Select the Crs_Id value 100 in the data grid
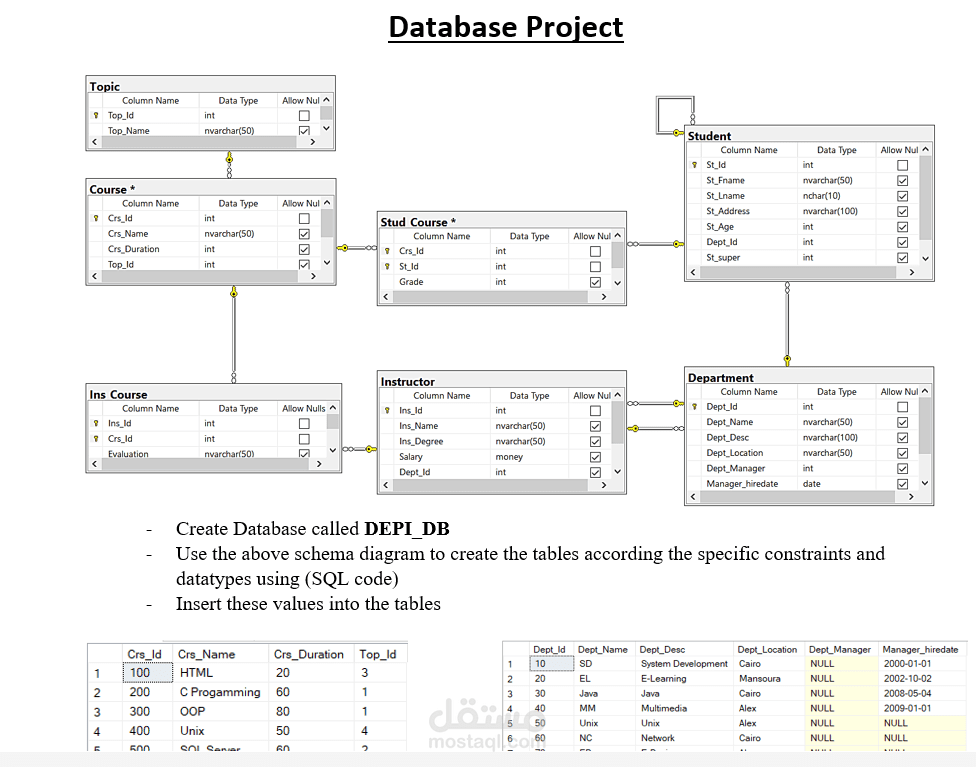 (145, 672)
